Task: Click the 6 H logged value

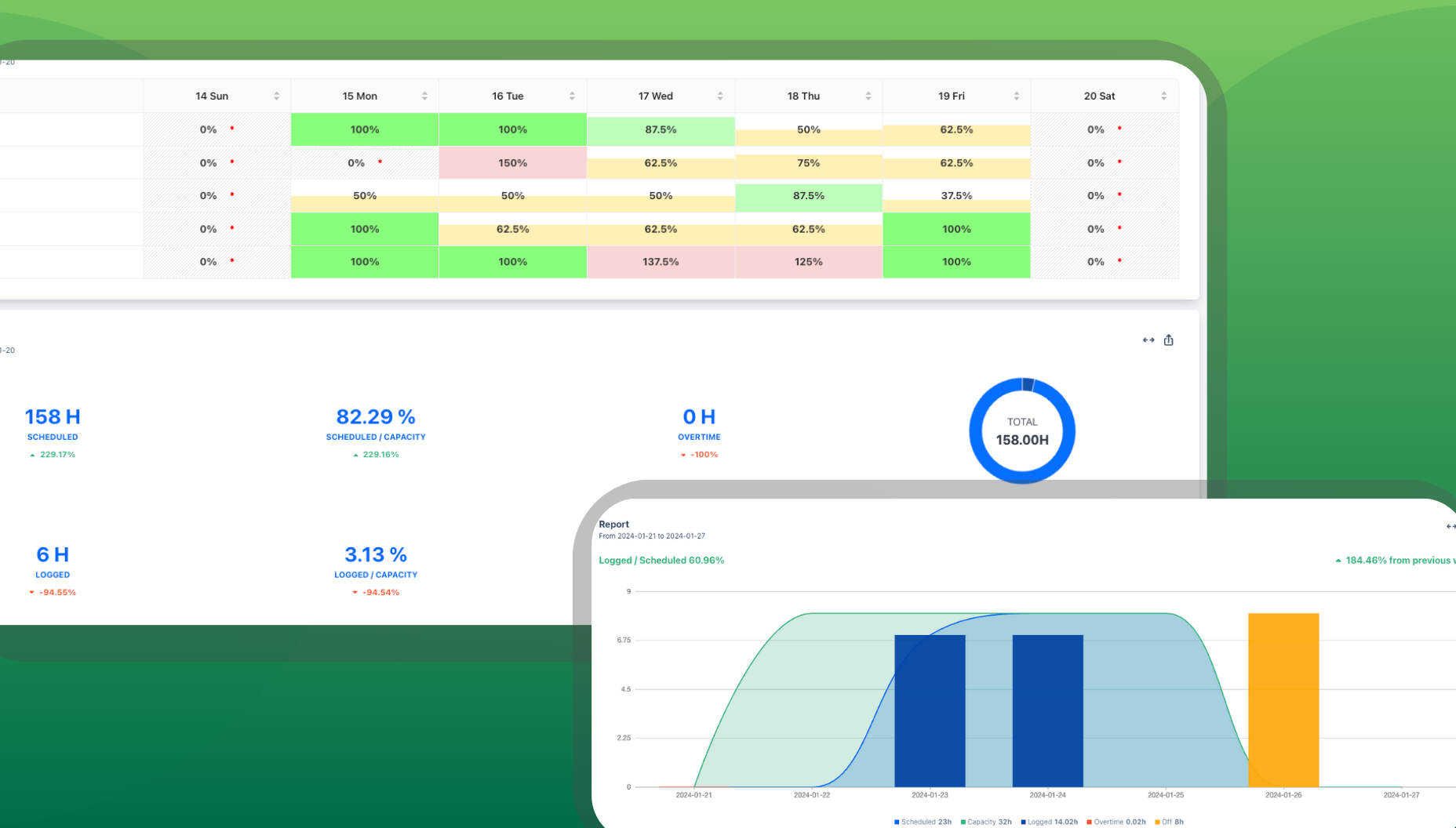Action: (x=53, y=554)
